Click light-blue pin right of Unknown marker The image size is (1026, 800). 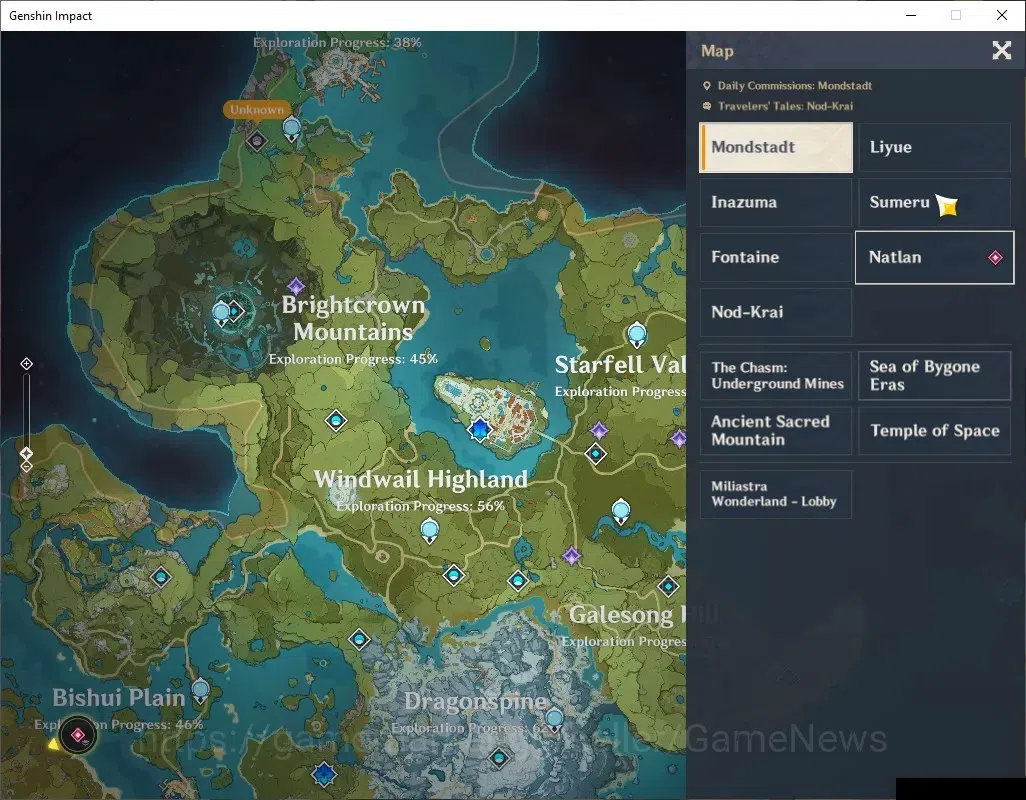(292, 130)
